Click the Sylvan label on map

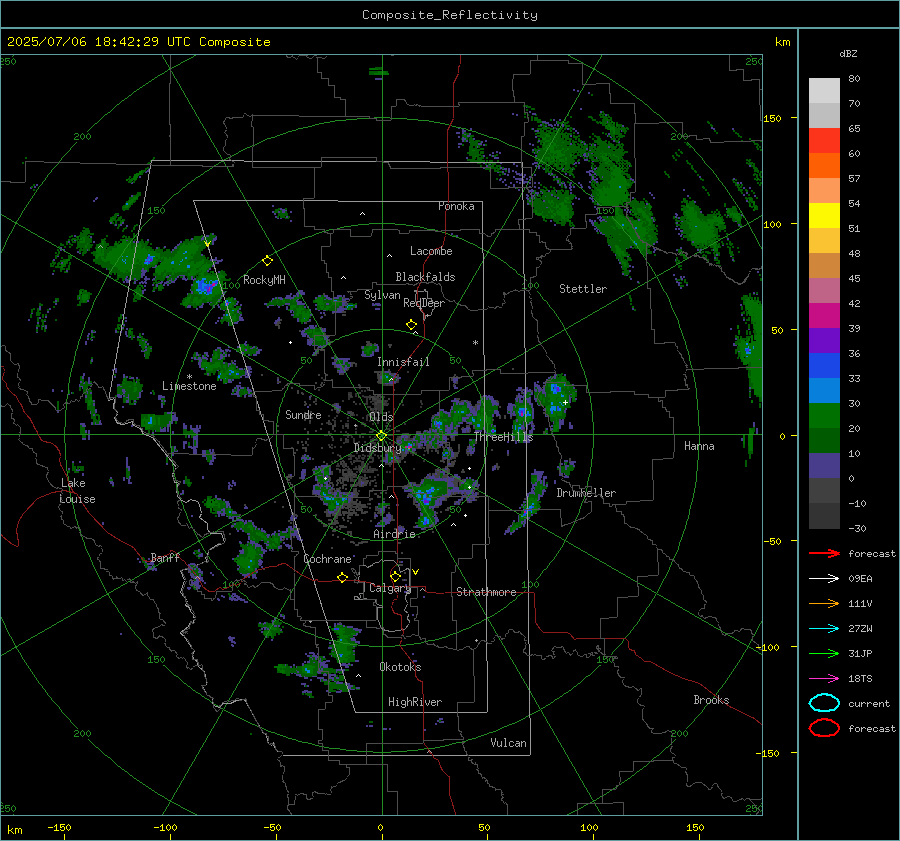[x=382, y=295]
